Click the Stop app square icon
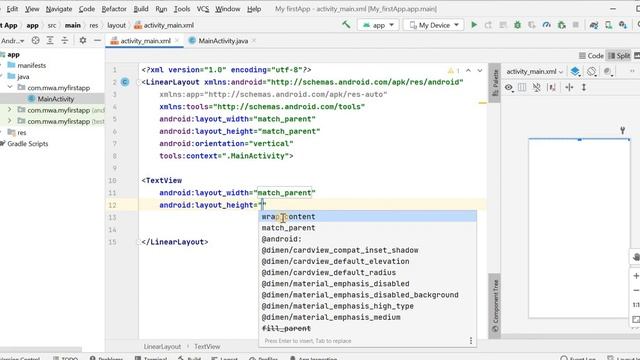640x360 pixels. click(576, 25)
